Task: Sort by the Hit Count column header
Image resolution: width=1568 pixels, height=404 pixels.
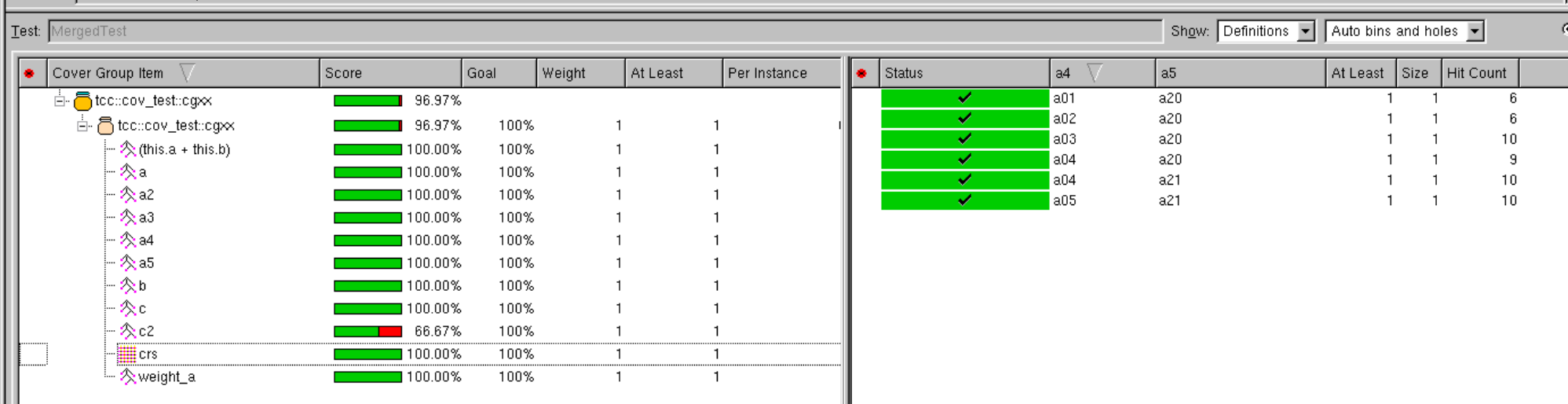Action: click(1479, 73)
